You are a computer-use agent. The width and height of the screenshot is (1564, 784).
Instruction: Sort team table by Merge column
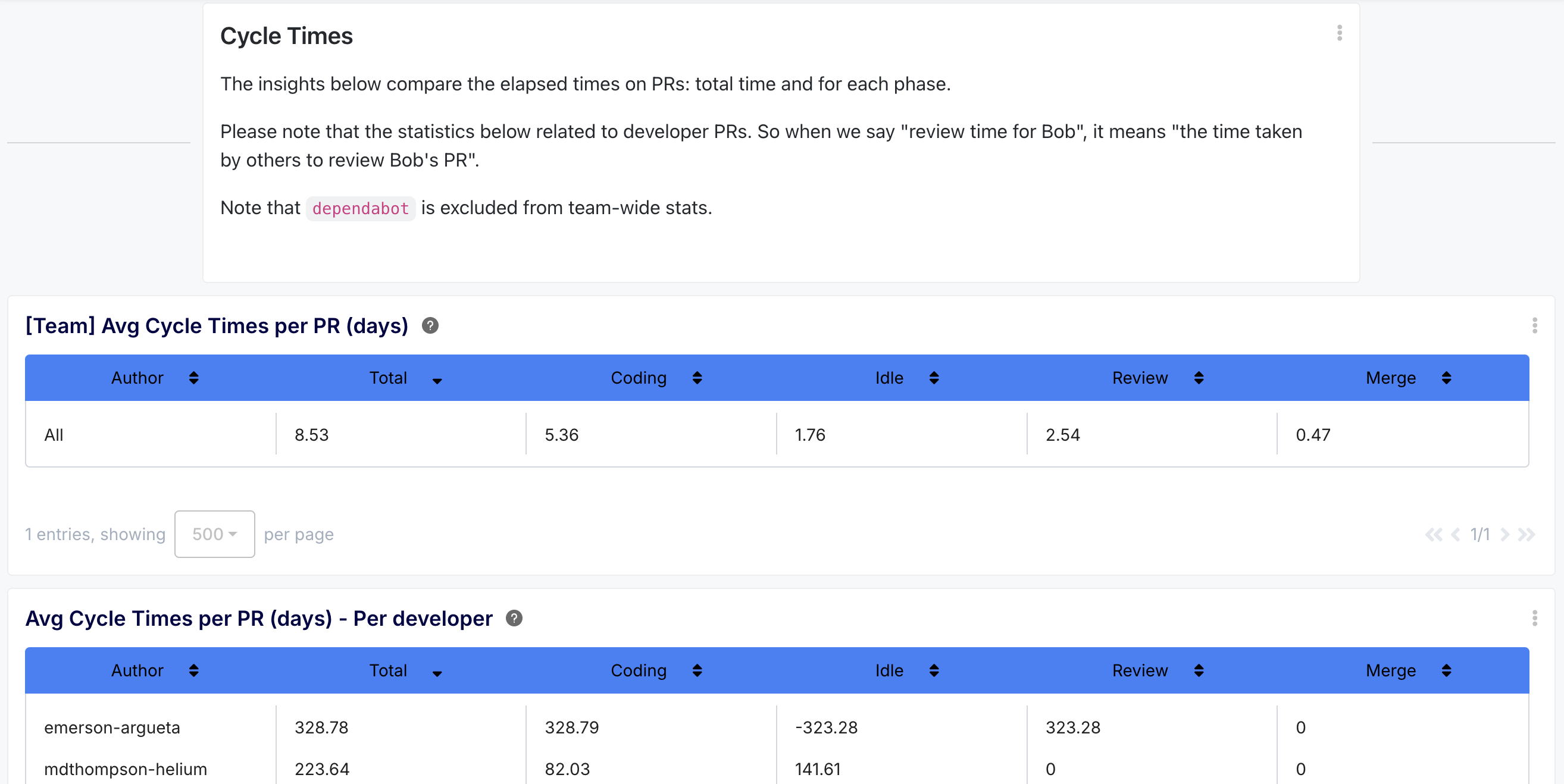click(x=1446, y=378)
